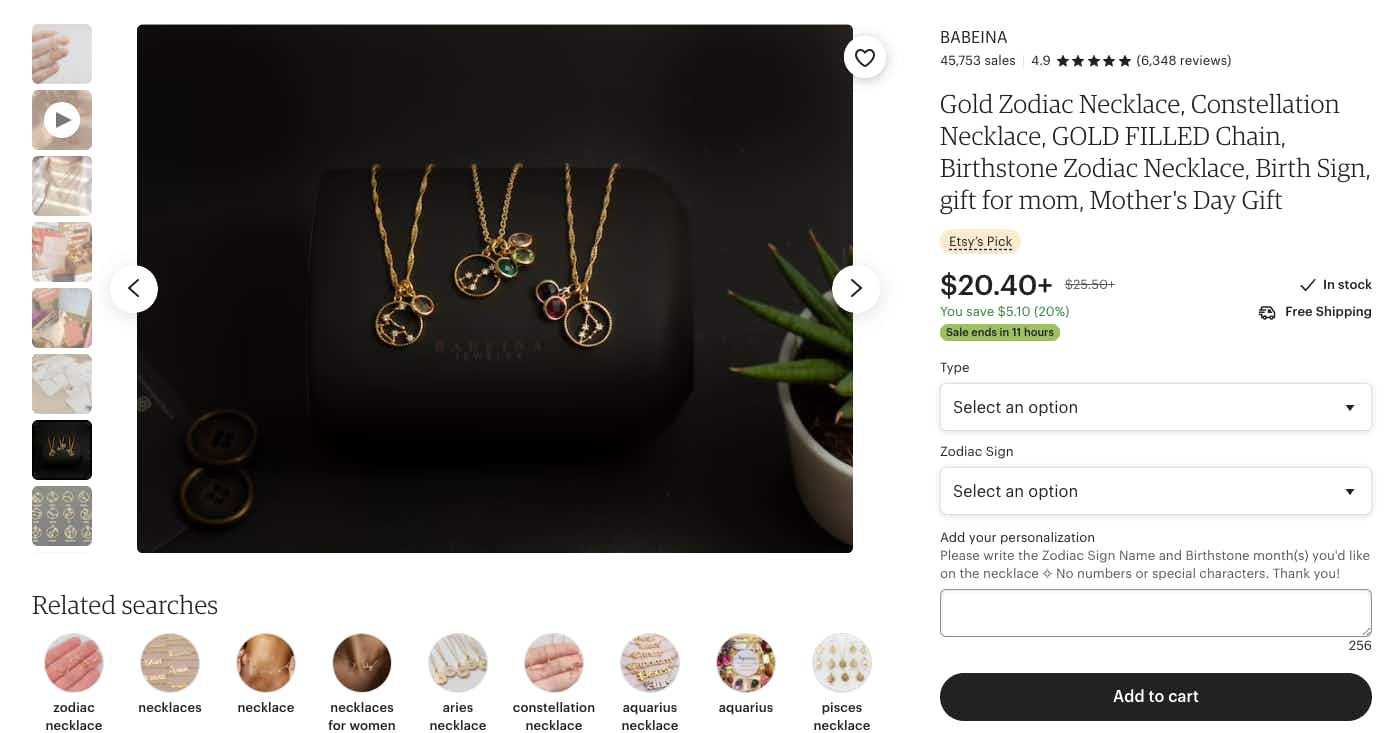Advance to the next product image
Viewport: 1398px width, 733px height.
coord(856,289)
